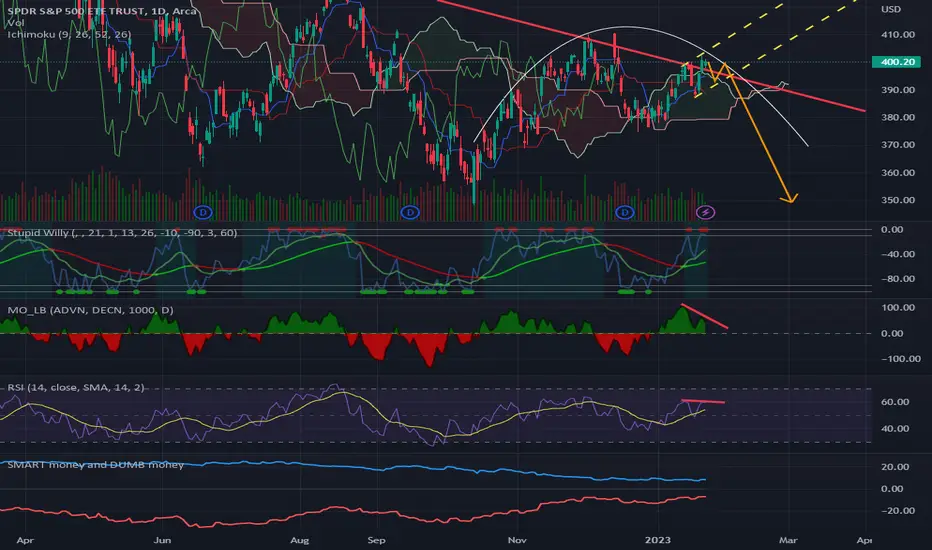Click the USD currency label on price axis
The width and height of the screenshot is (932, 550).
point(890,9)
